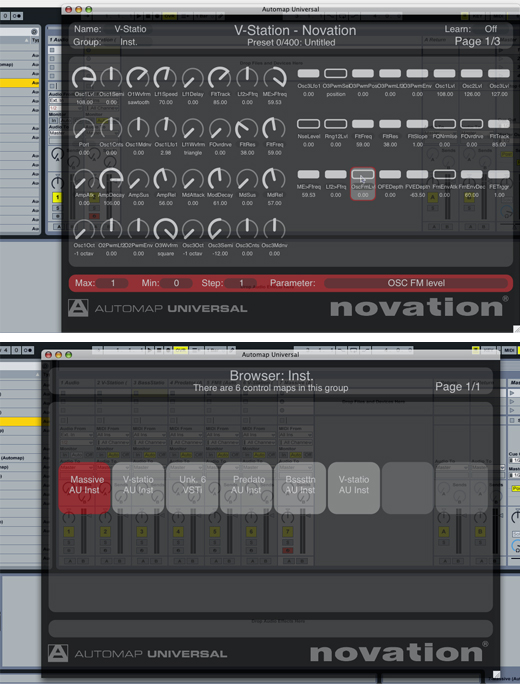Viewport: 520px width, 684px height.
Task: Click the MdAttack knob
Action: pos(192,179)
